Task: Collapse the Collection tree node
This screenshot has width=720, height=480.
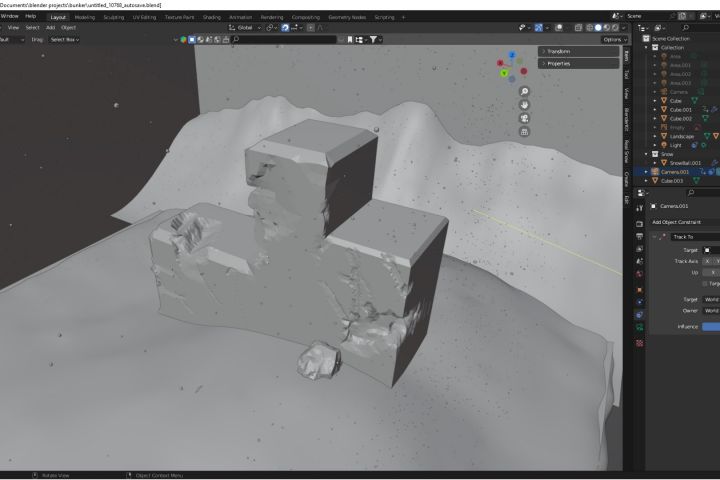Action: [x=647, y=47]
